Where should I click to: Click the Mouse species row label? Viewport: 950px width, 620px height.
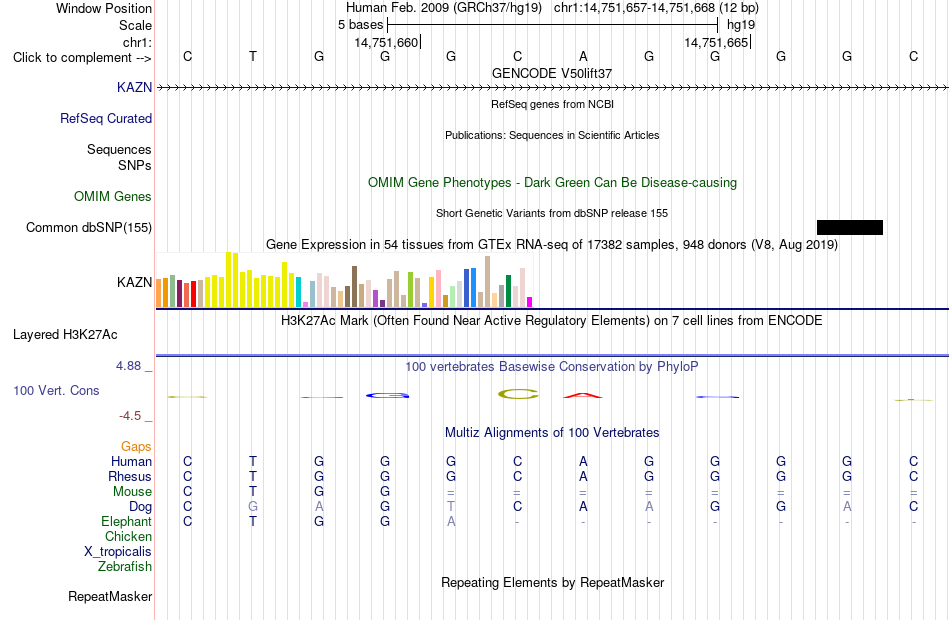click(132, 492)
